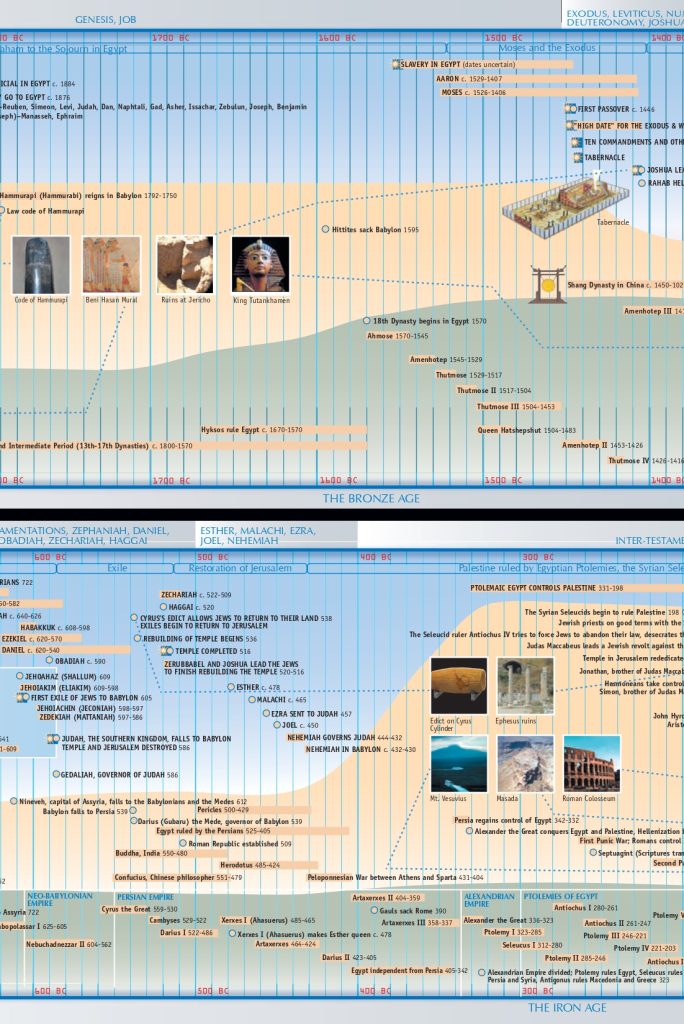This screenshot has width=684, height=1024.
Task: Click the icon beside SLAVERY IN EGYPT
Action: 396,64
